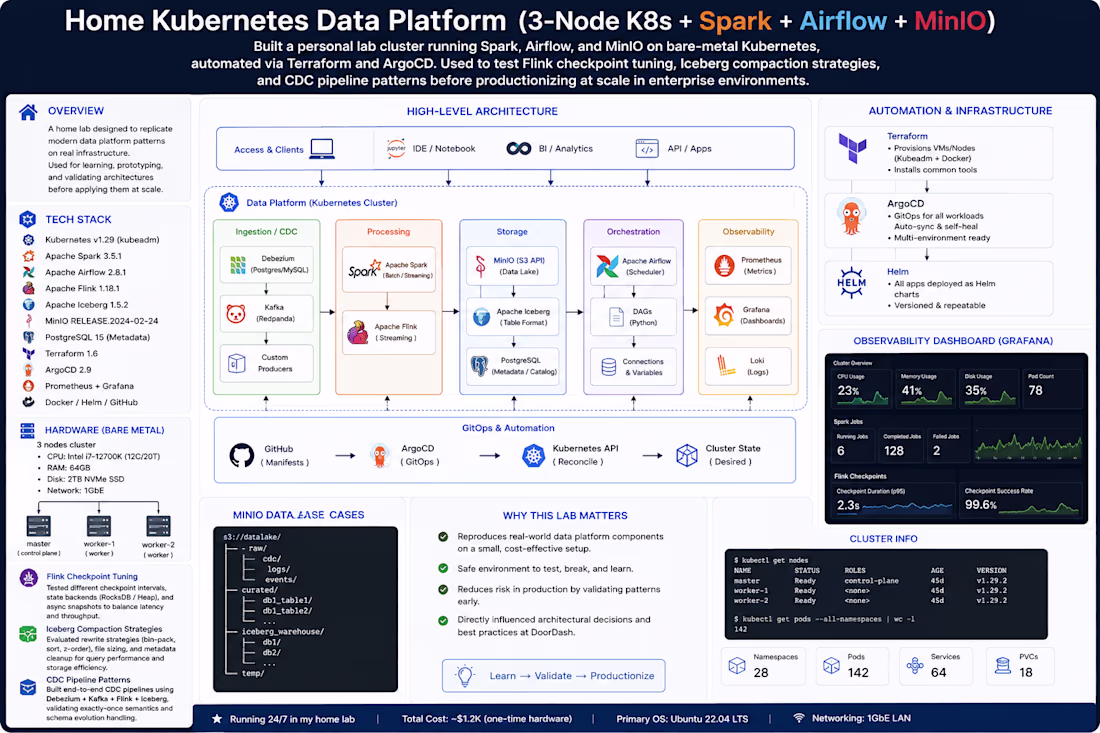Click the code bracket icon beside API / Apps
The image size is (1100, 733).
click(647, 149)
